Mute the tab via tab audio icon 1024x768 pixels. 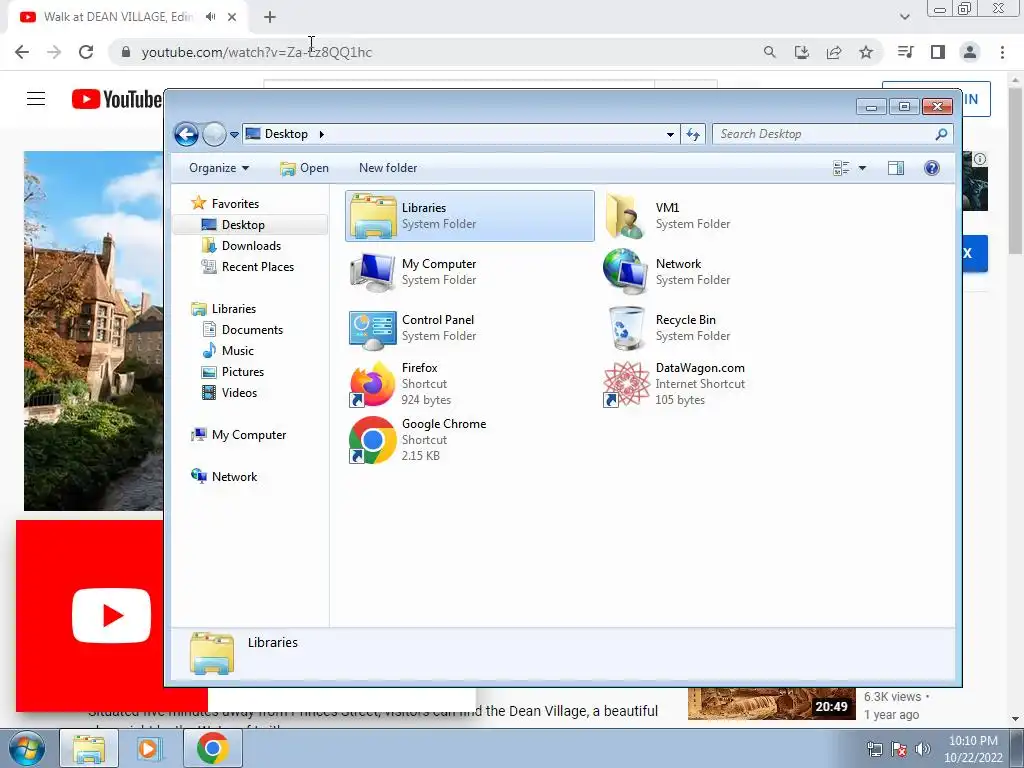pos(210,17)
